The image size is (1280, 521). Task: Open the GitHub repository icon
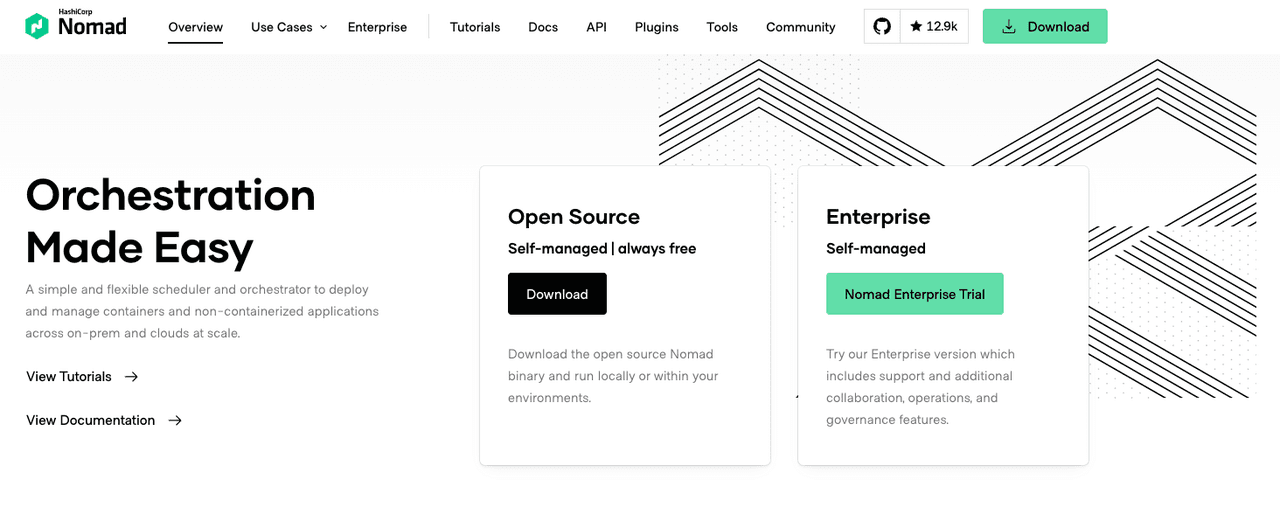(882, 26)
